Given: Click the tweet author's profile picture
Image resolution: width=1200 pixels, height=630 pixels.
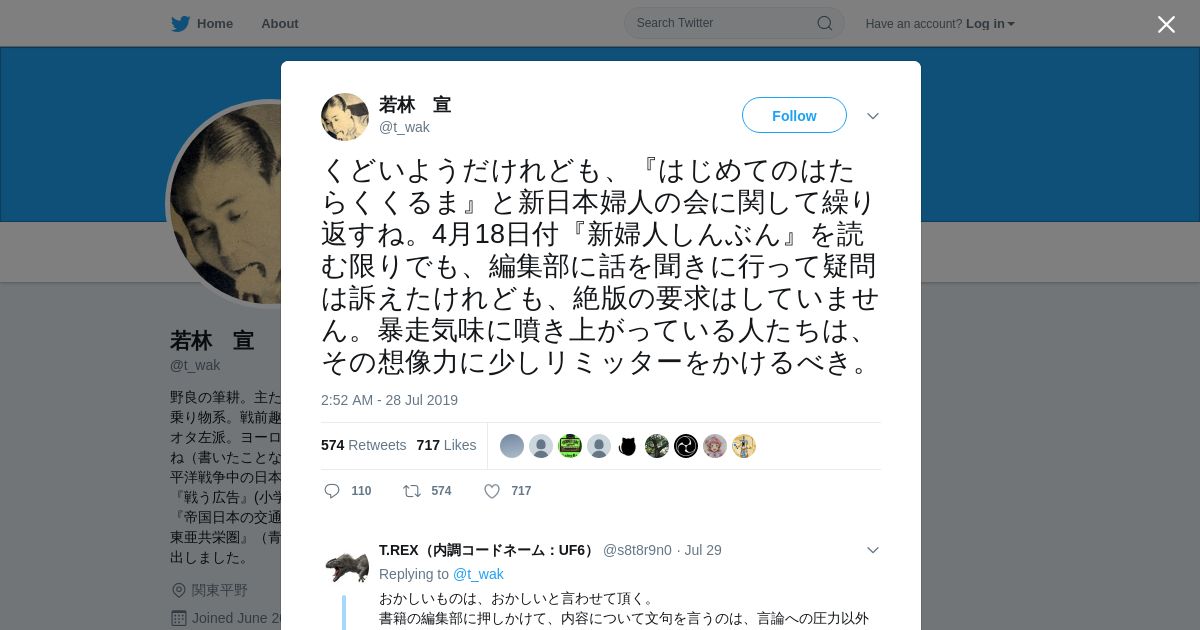Looking at the screenshot, I should tap(345, 117).
